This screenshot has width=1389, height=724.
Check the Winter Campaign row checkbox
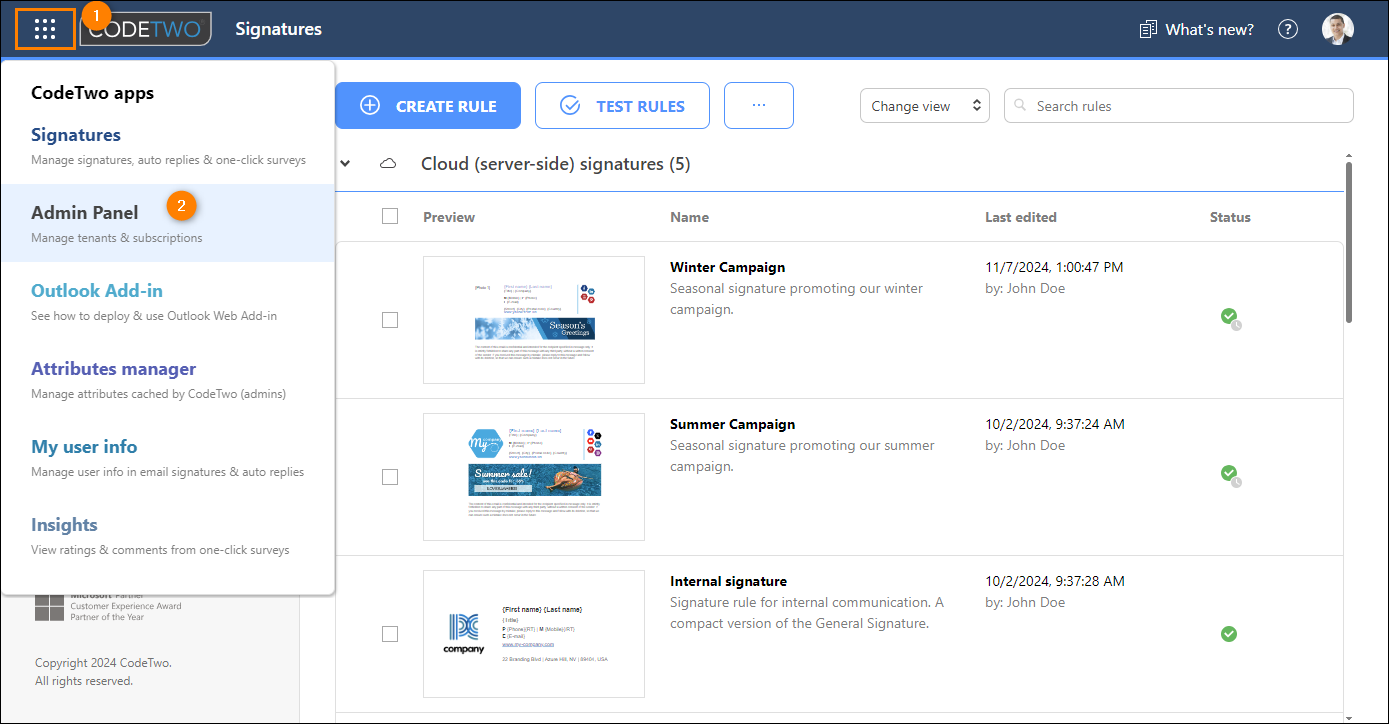click(x=390, y=320)
